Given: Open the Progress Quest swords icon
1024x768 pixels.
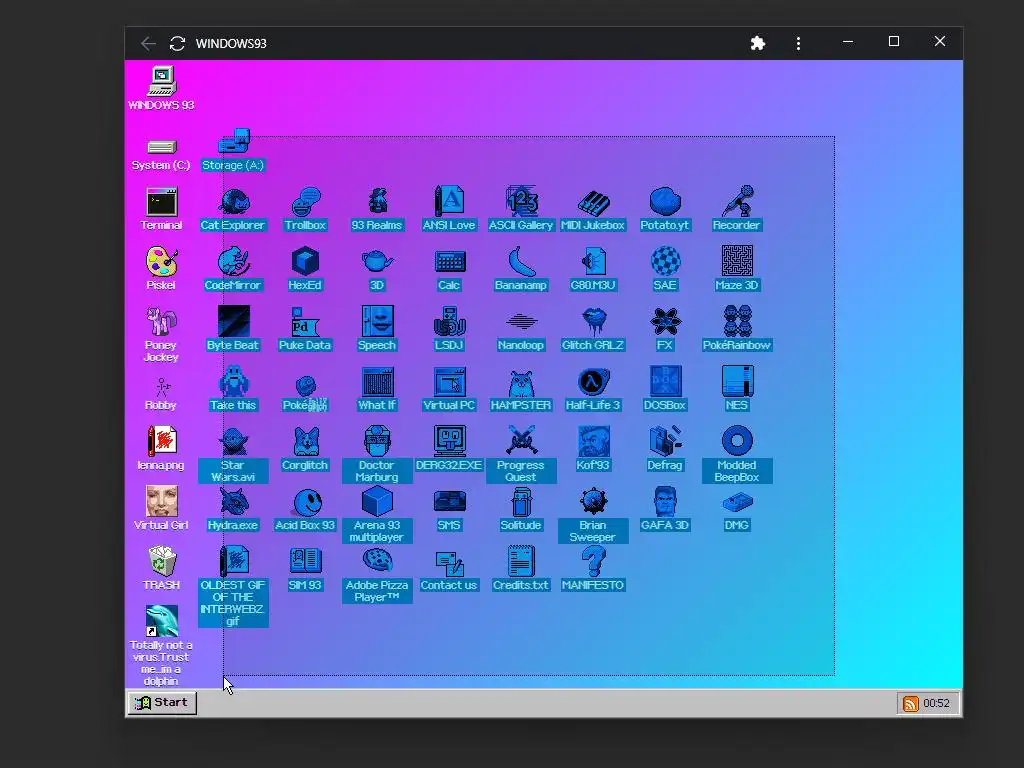Looking at the screenshot, I should point(521,441).
